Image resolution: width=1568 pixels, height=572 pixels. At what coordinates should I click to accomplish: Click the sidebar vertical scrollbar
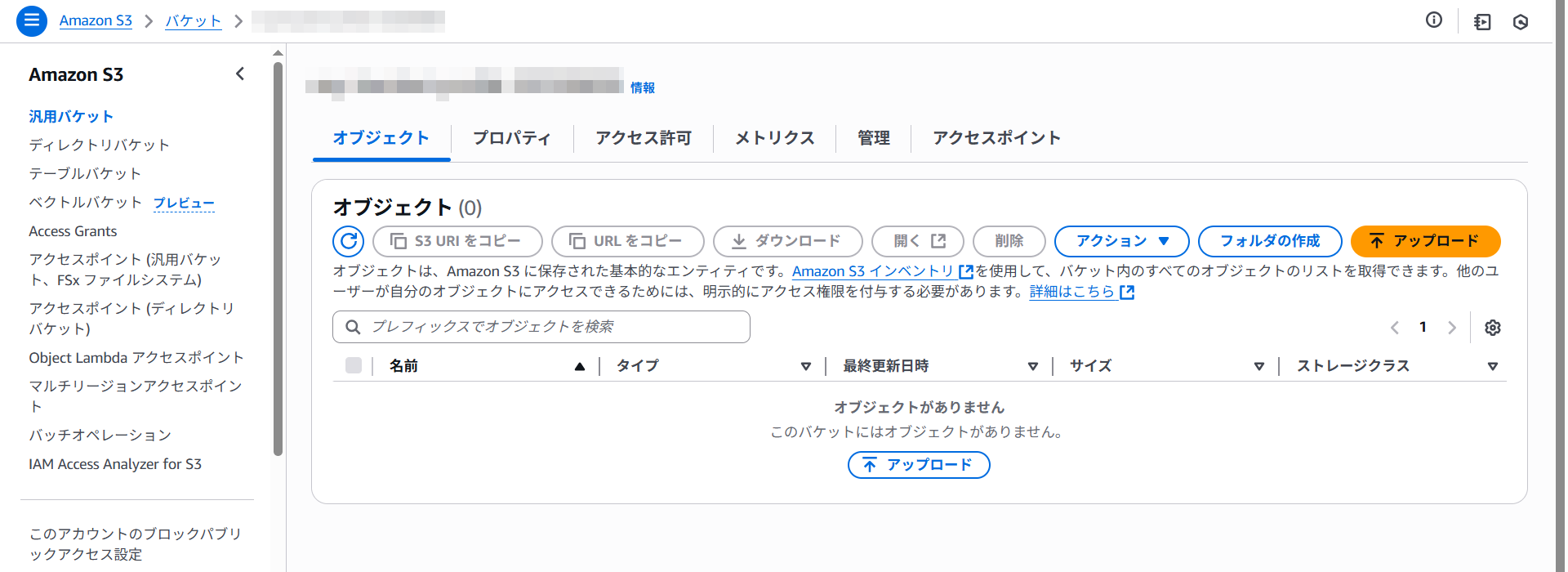pyautogui.click(x=278, y=261)
